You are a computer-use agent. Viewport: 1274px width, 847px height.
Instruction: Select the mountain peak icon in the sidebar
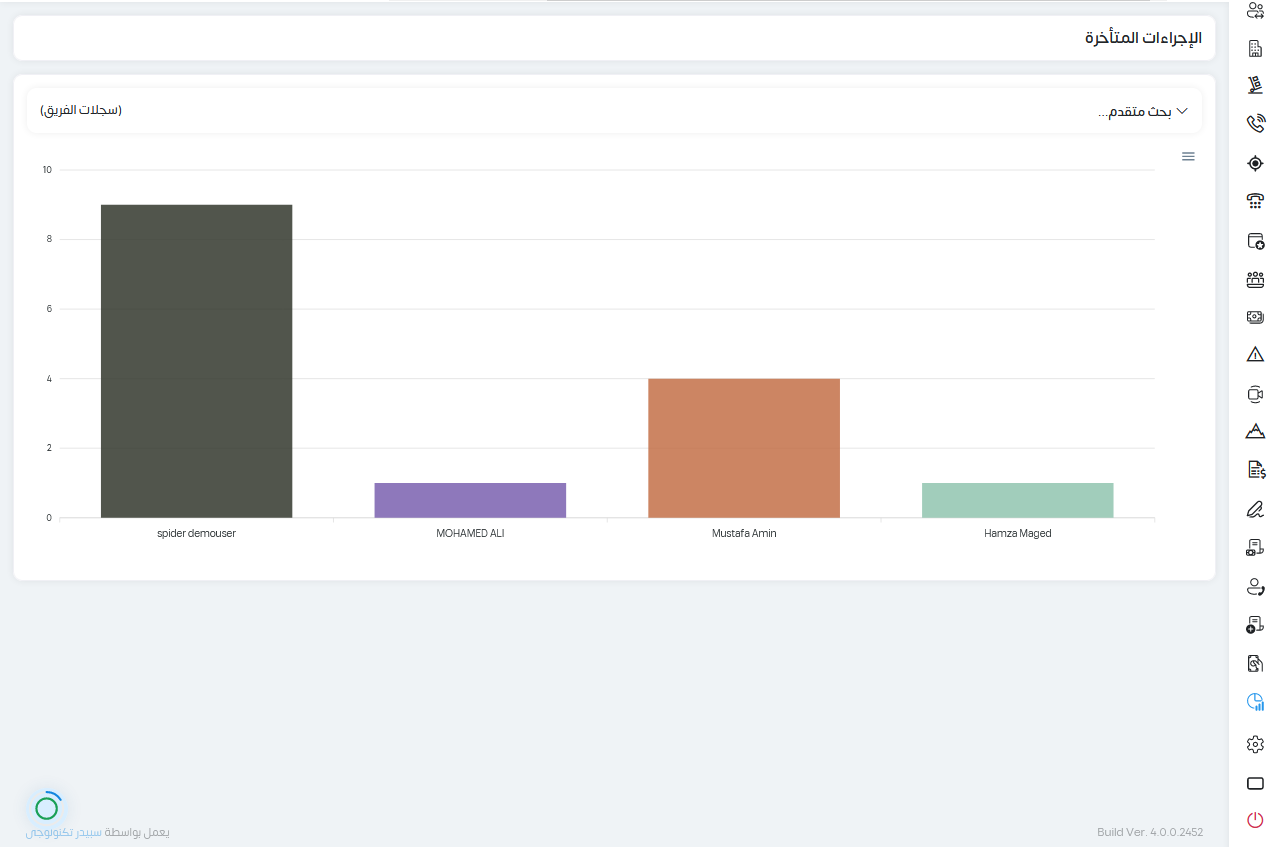tap(1255, 432)
